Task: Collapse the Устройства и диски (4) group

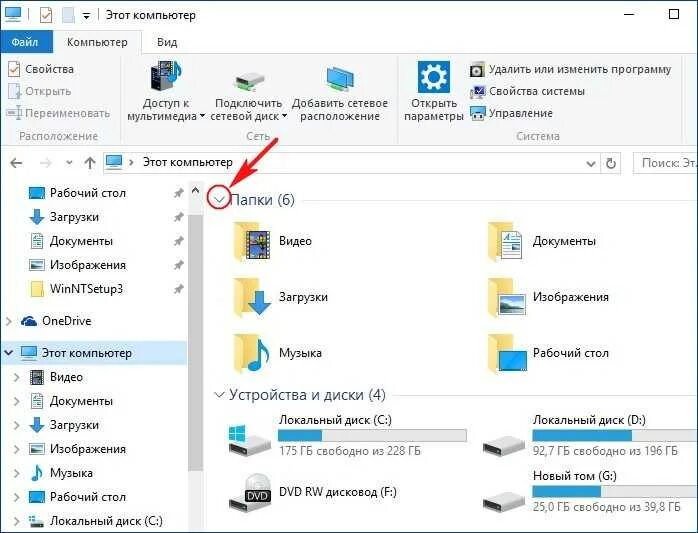Action: (x=219, y=395)
